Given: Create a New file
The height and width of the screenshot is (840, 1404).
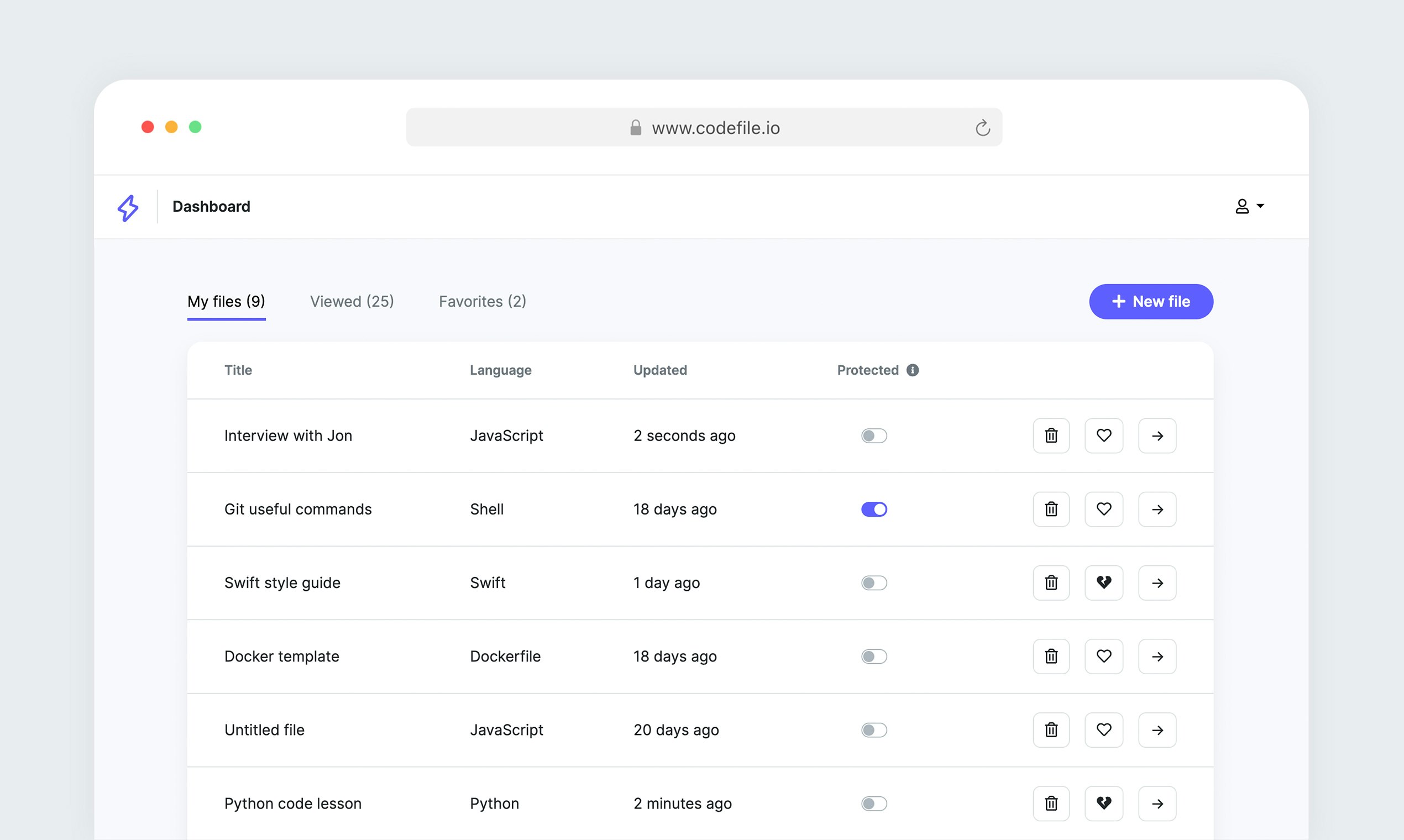Looking at the screenshot, I should [x=1151, y=302].
